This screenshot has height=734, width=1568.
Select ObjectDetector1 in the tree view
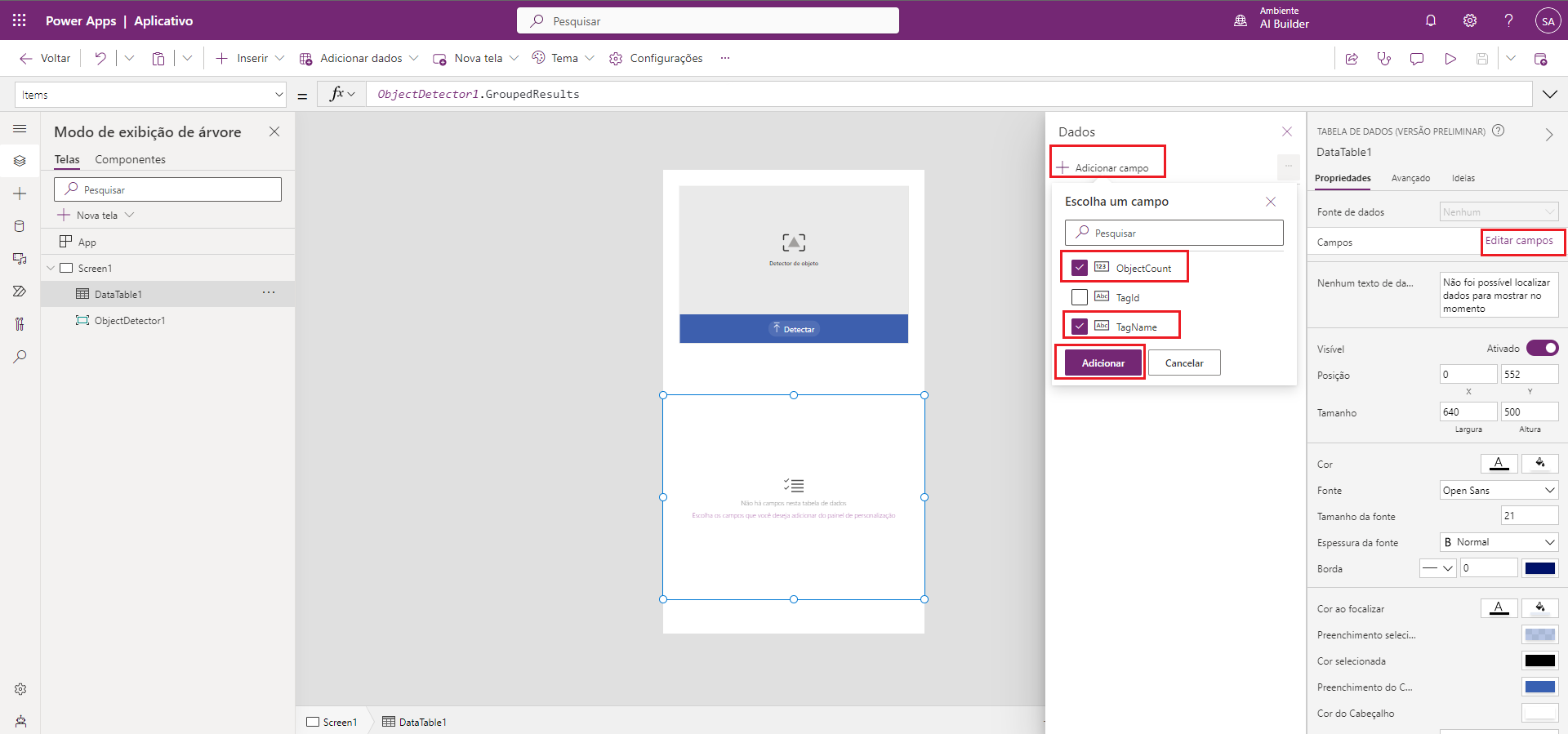click(130, 320)
